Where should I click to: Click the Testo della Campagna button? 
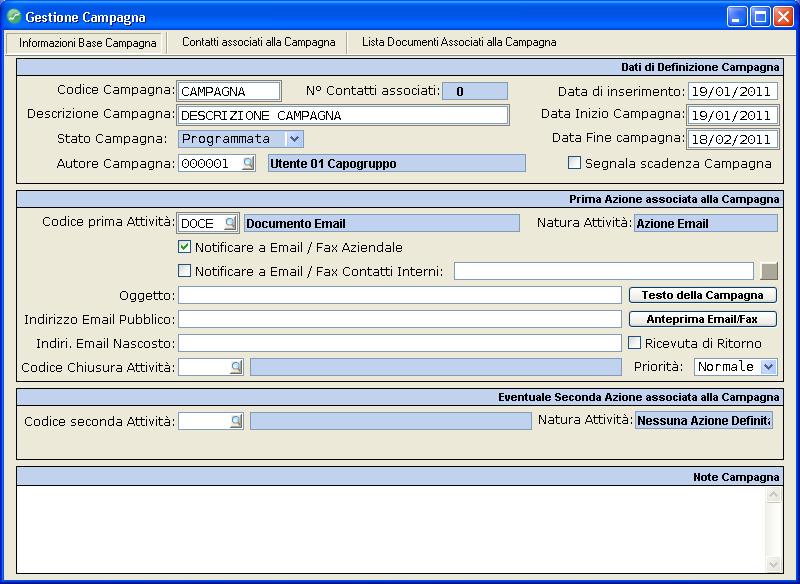(x=703, y=295)
